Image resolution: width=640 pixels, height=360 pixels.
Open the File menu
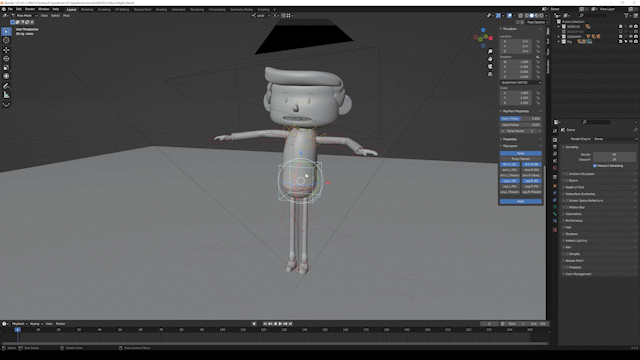click(10, 9)
